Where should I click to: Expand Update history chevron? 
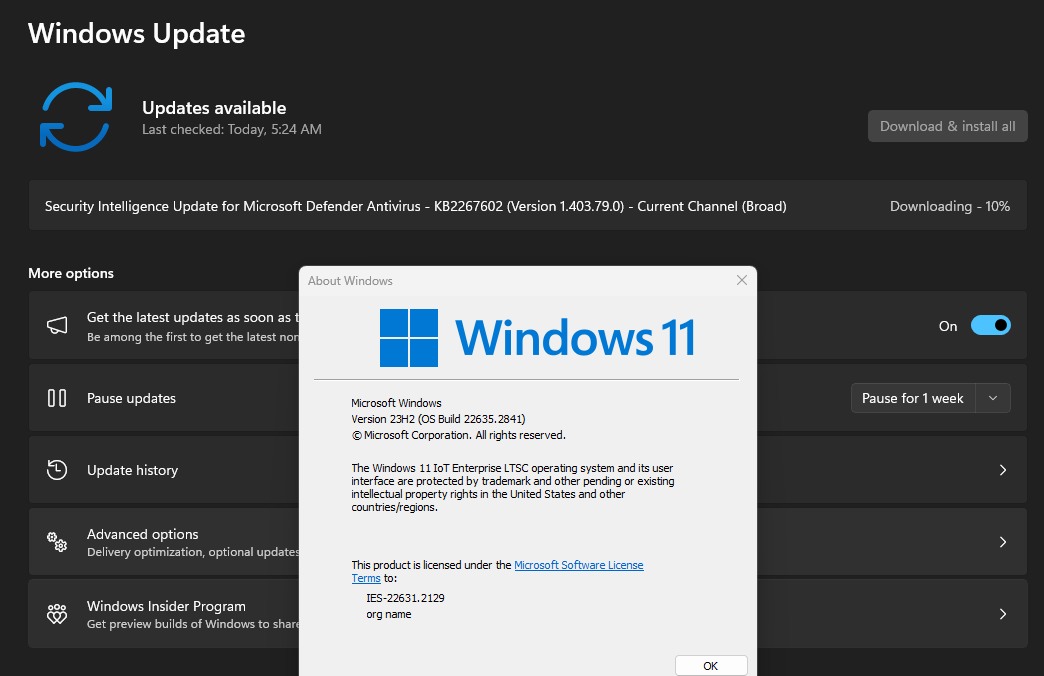coord(1003,470)
